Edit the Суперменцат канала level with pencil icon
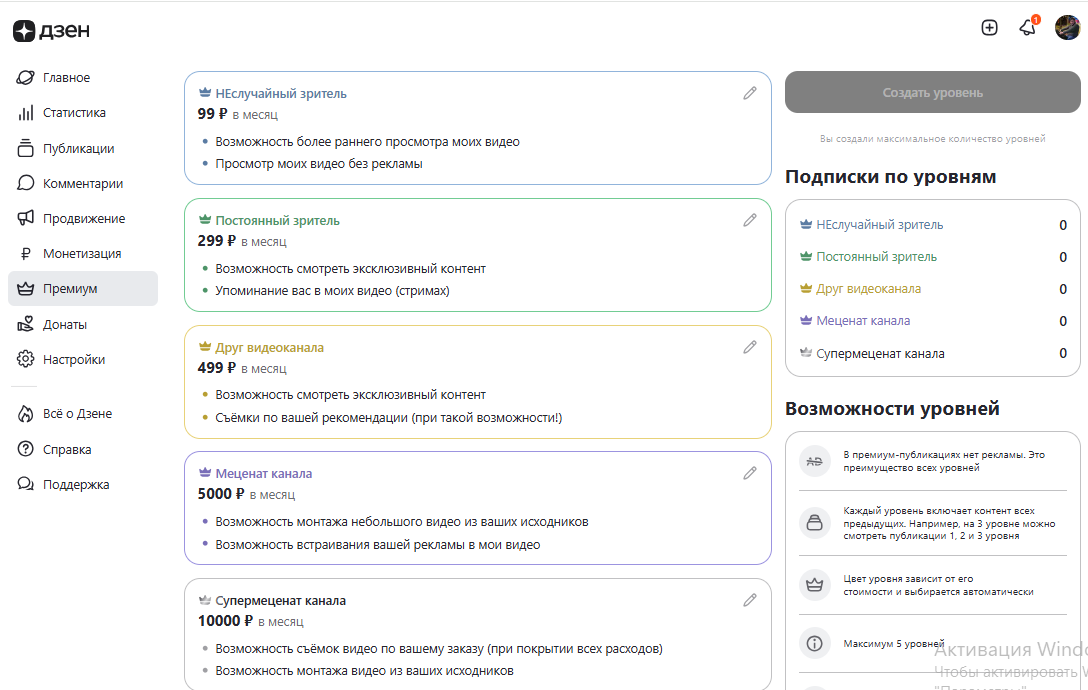1088x690 pixels. 750,600
